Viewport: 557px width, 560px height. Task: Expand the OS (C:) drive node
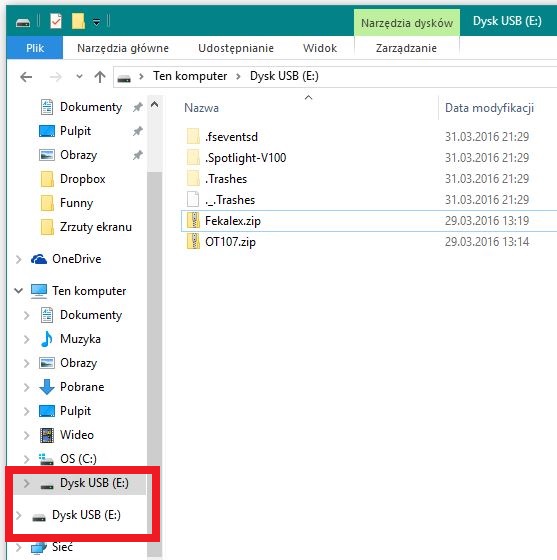(x=26, y=459)
